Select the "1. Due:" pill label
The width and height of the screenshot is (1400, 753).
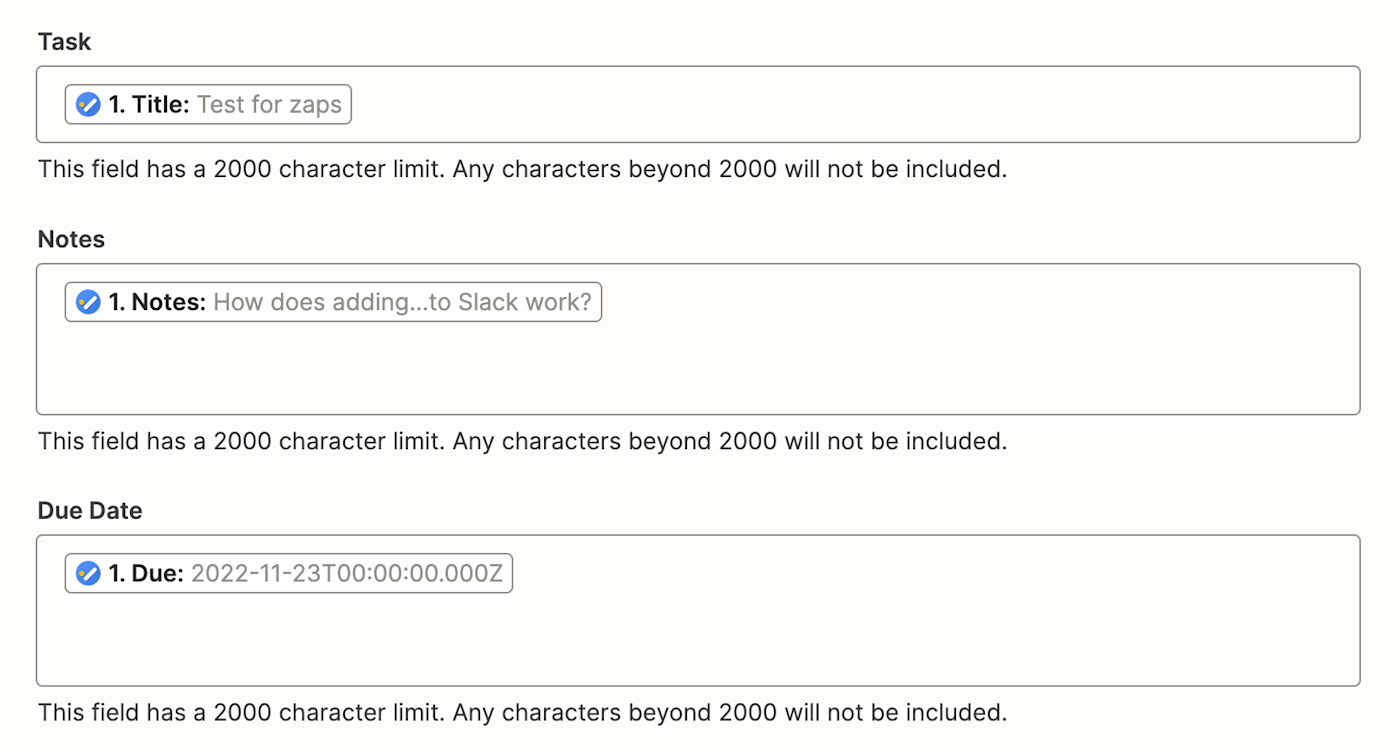point(146,573)
